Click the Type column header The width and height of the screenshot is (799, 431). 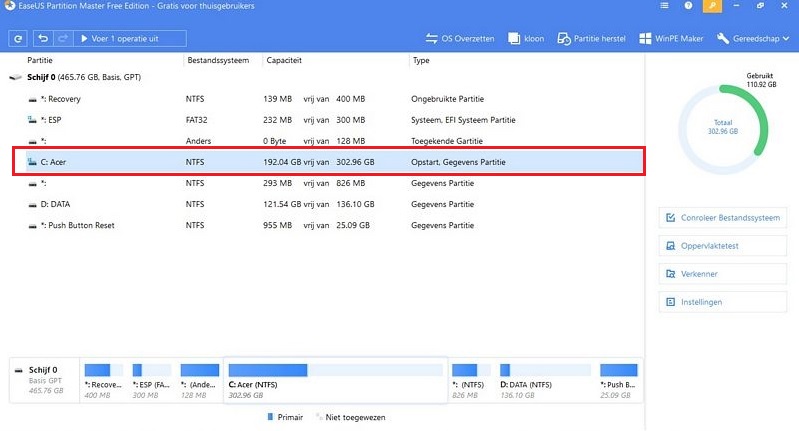421,60
